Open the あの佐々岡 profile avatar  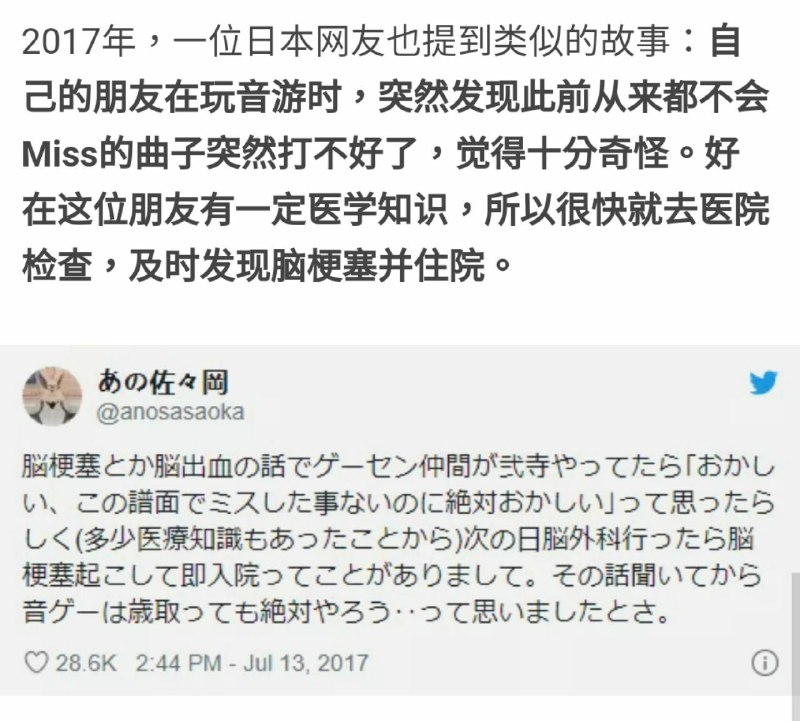[52, 396]
